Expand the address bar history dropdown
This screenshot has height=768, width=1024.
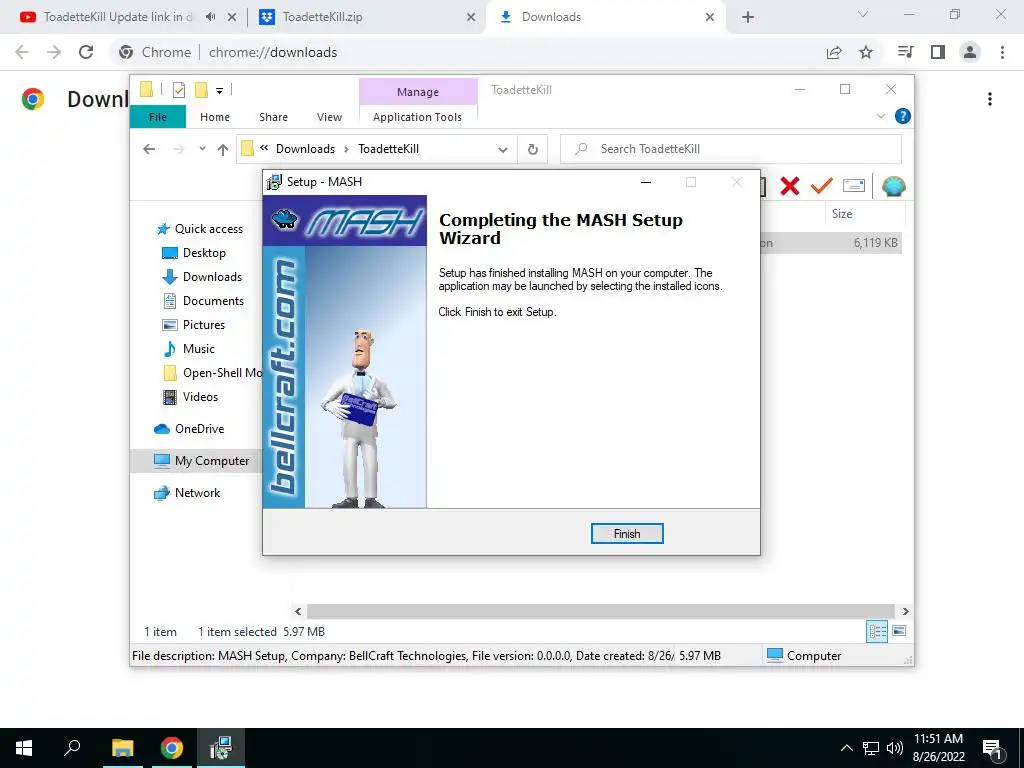pyautogui.click(x=503, y=150)
